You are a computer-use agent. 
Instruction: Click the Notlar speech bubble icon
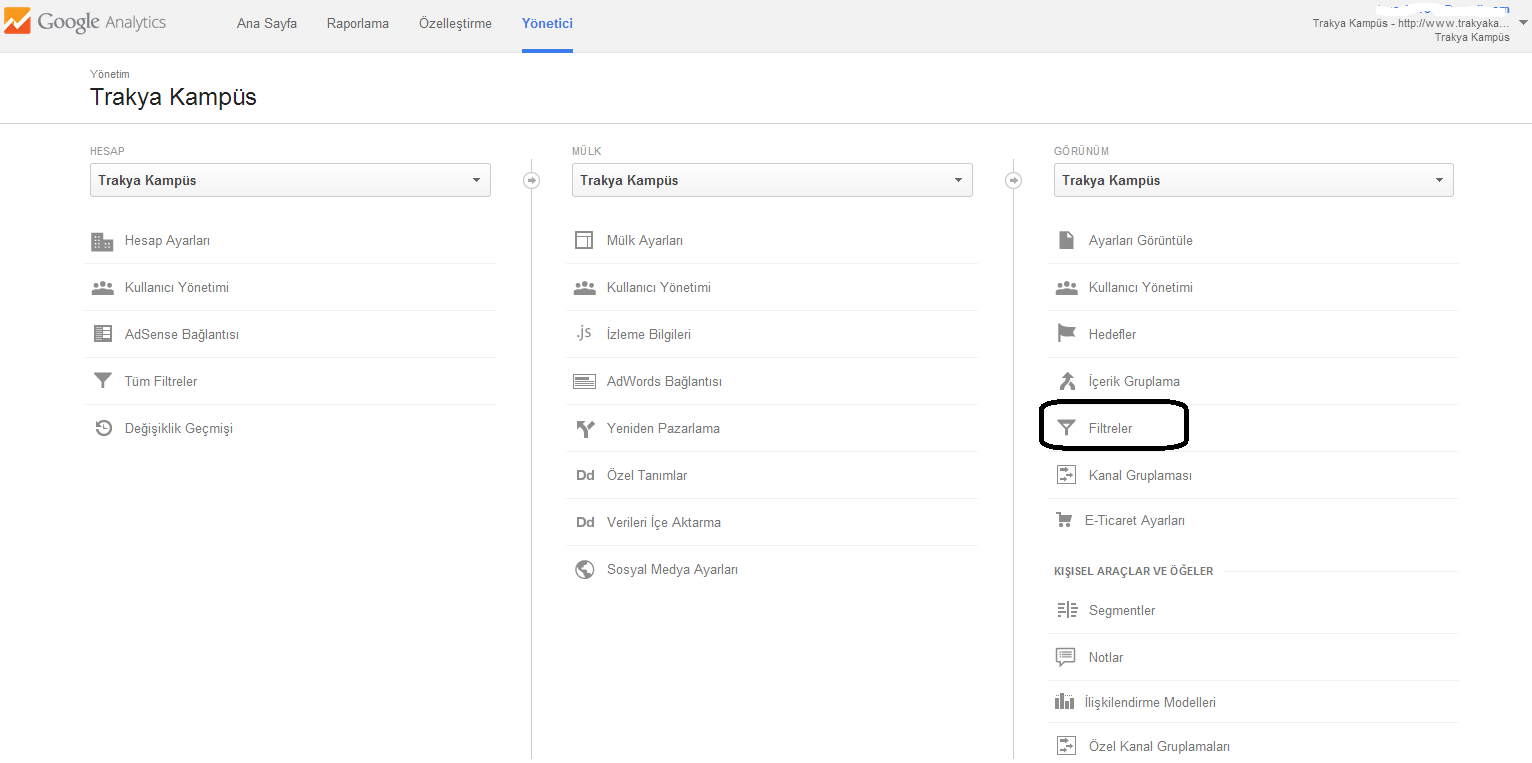[1066, 657]
